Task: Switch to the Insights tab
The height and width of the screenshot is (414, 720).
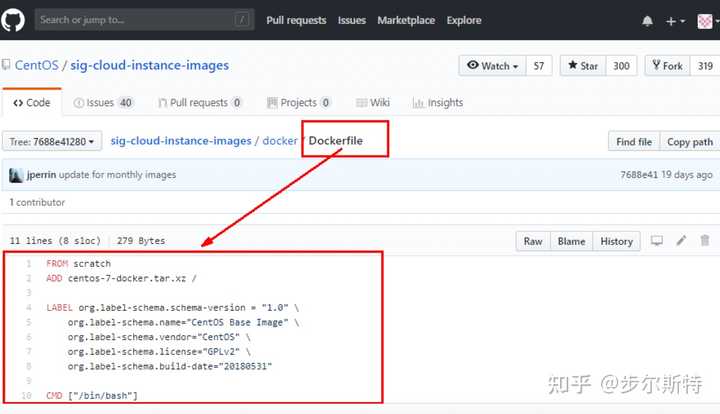Action: [x=438, y=102]
